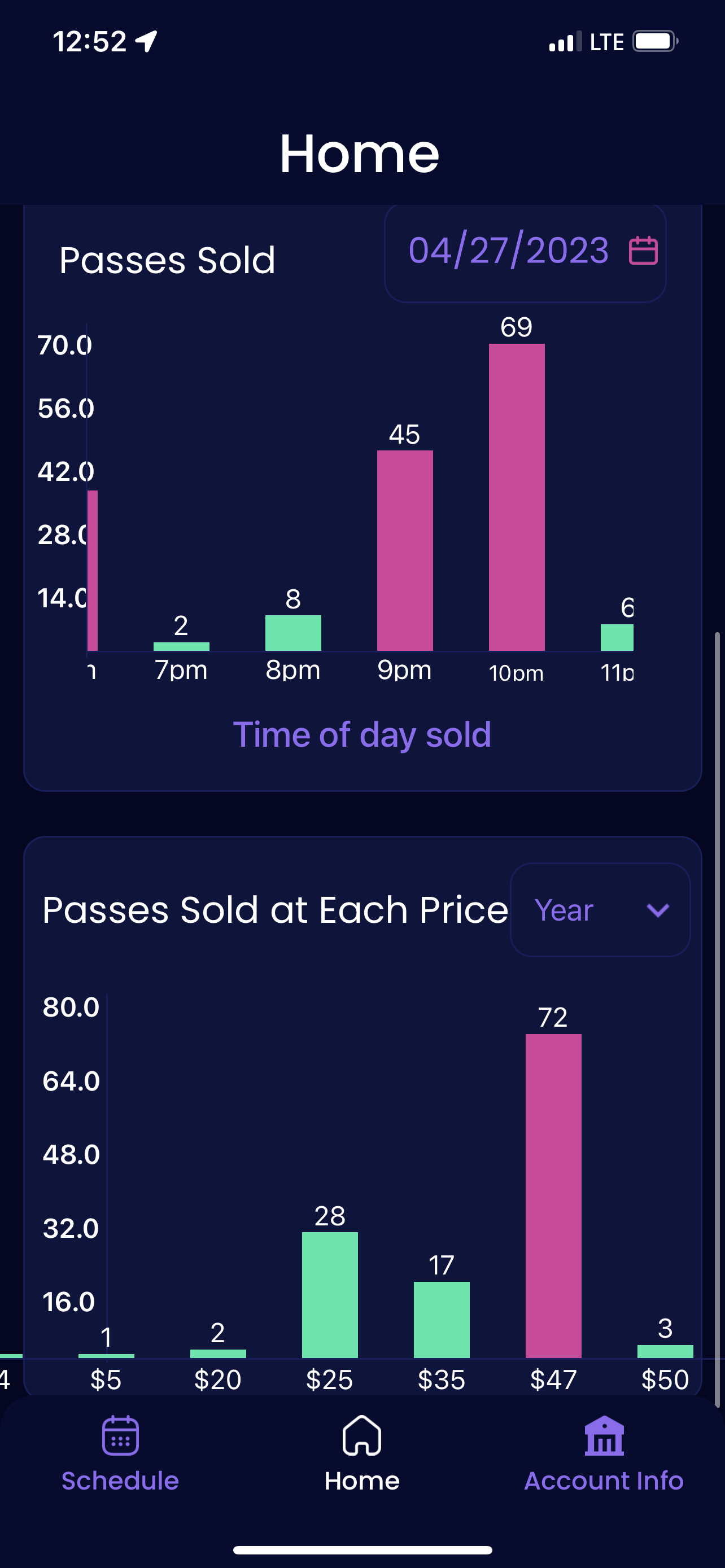Tap the Home house icon
Screen dimensions: 725x1568
(x=362, y=1436)
